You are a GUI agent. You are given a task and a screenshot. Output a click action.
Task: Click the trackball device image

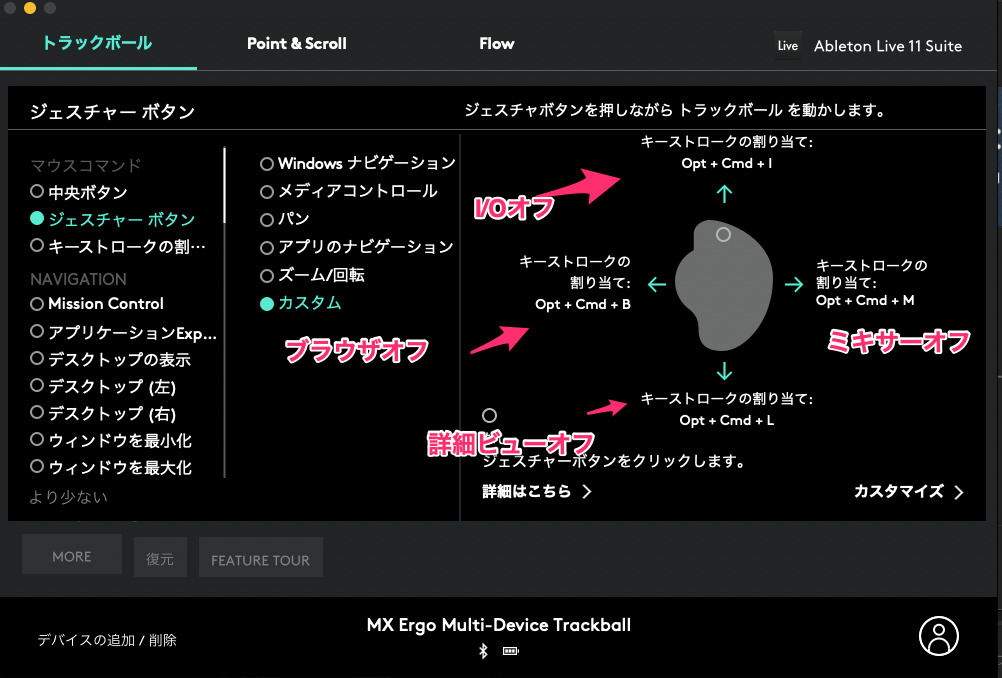tap(724, 285)
